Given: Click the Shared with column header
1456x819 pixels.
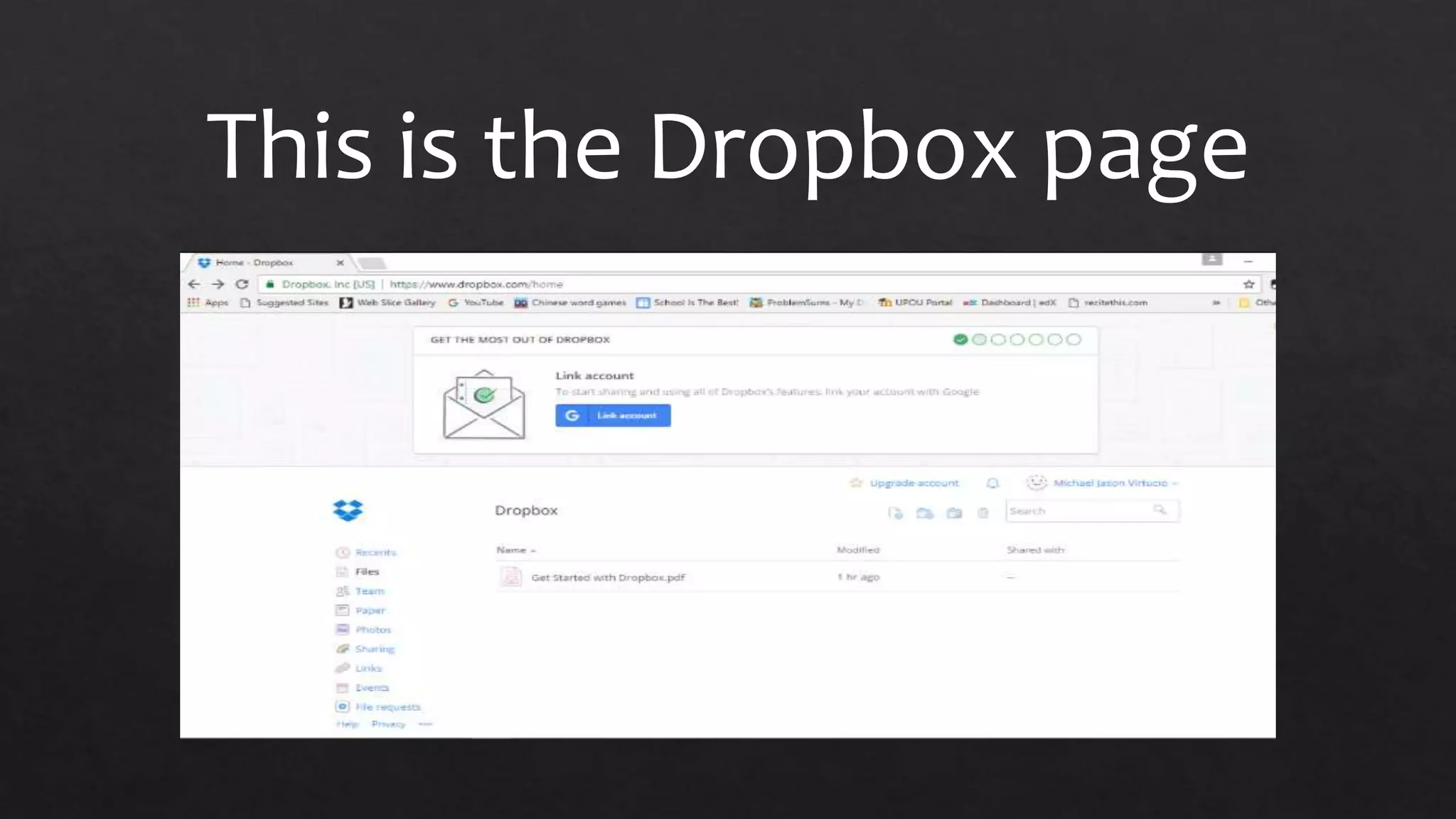Looking at the screenshot, I should (x=1036, y=550).
